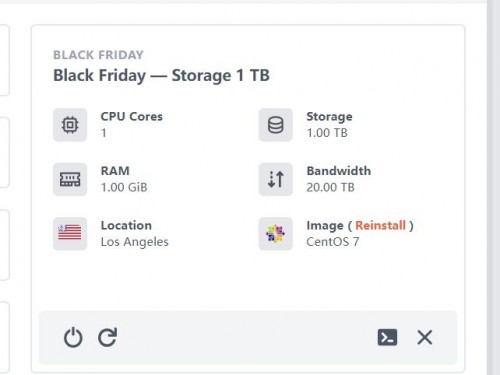
Task: Click the CentOS 7 image text
Action: tap(333, 242)
